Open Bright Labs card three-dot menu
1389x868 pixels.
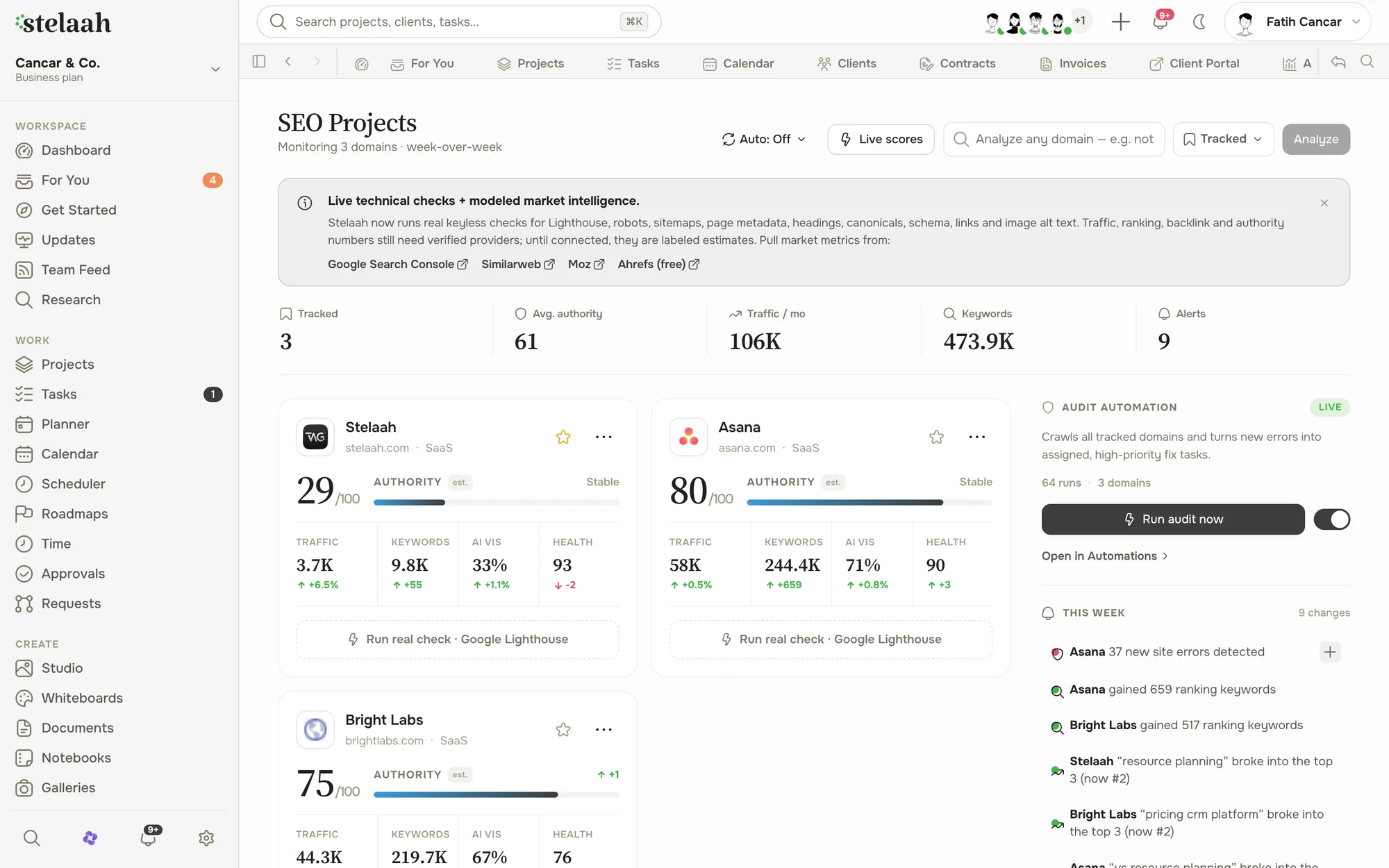tap(604, 730)
